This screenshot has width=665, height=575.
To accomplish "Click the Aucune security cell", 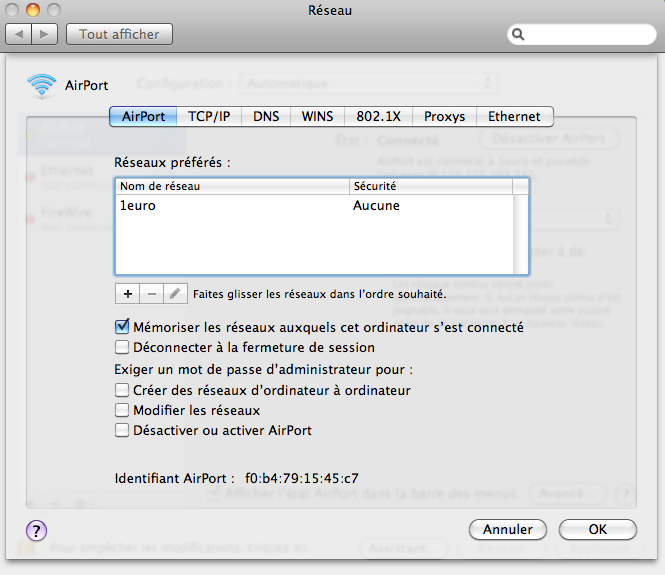I will [376, 206].
